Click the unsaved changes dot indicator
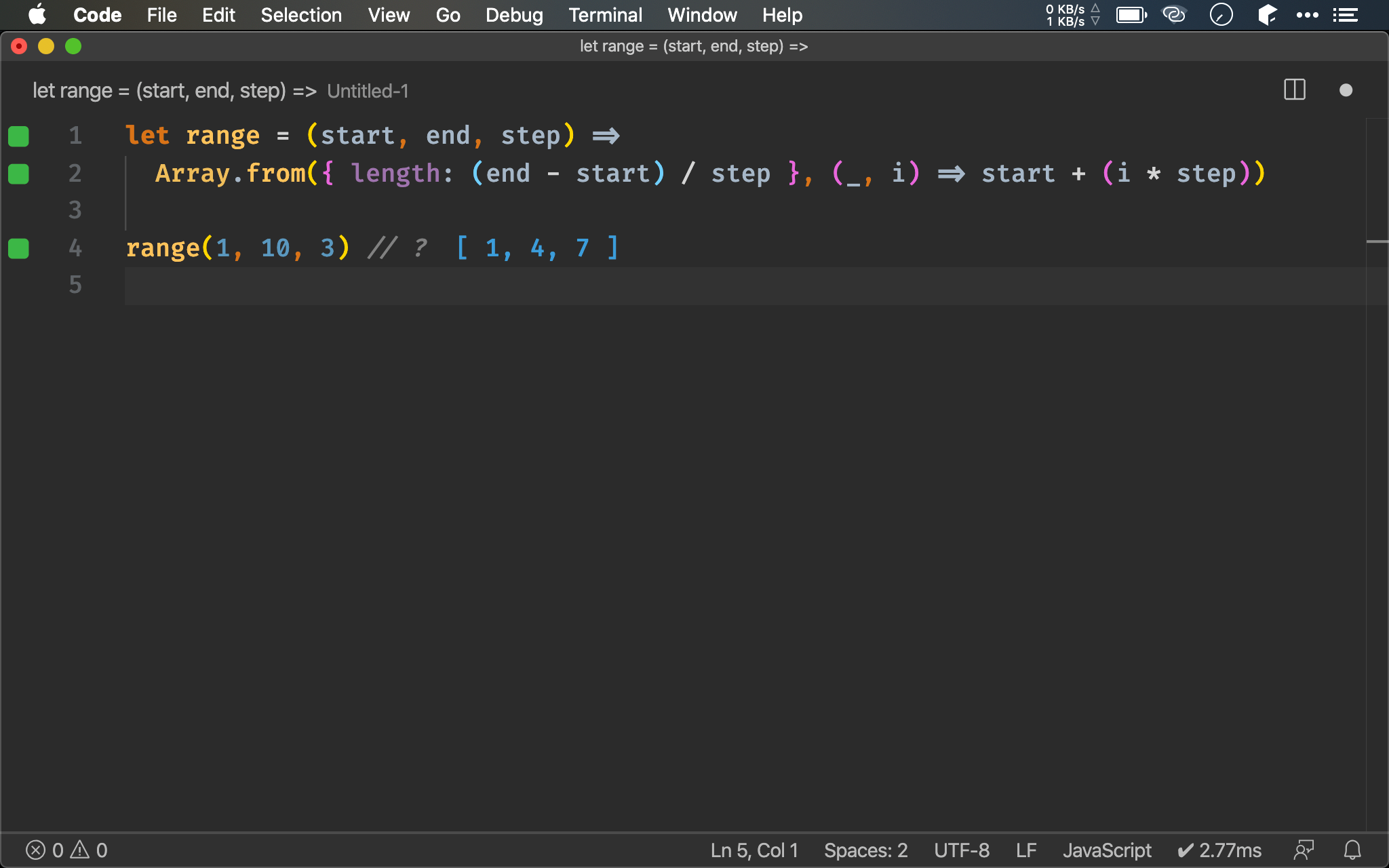1389x868 pixels. click(1346, 90)
